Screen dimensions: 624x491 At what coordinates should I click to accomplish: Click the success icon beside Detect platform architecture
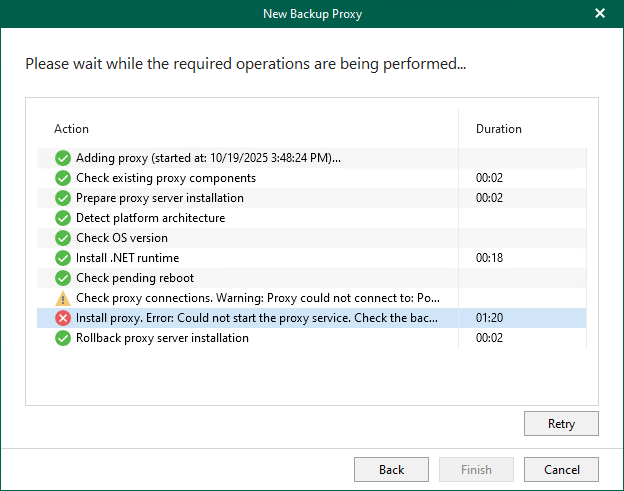tap(63, 218)
